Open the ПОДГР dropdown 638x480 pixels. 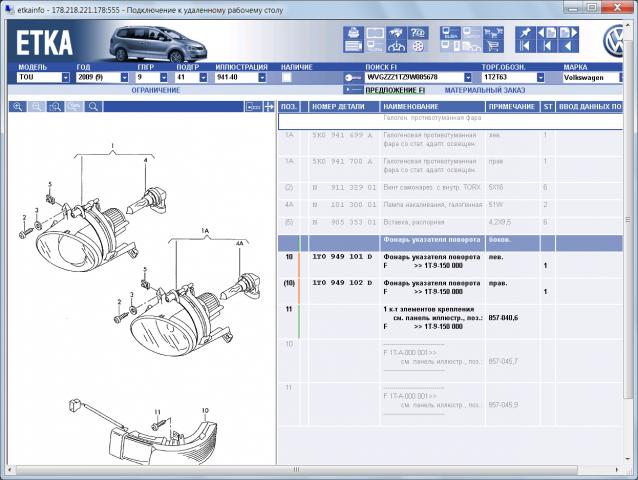203,77
